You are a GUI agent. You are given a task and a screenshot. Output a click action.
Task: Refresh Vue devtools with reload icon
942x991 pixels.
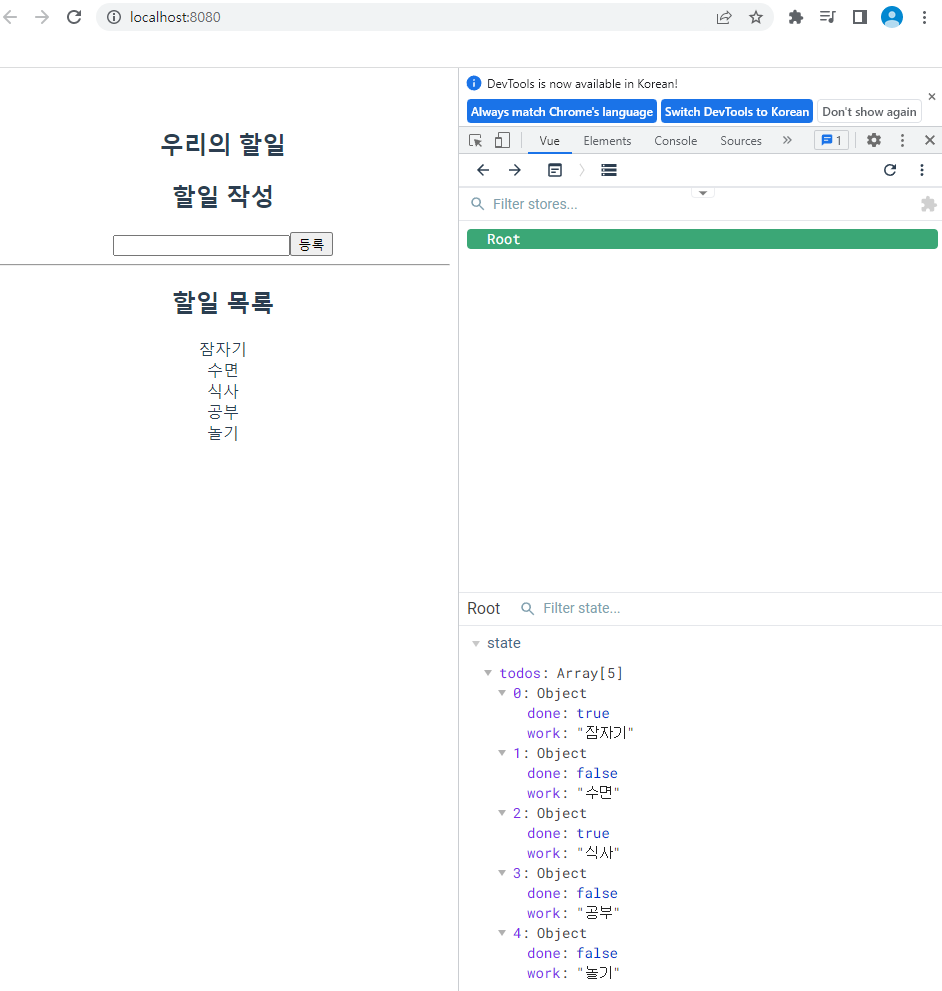[x=890, y=170]
